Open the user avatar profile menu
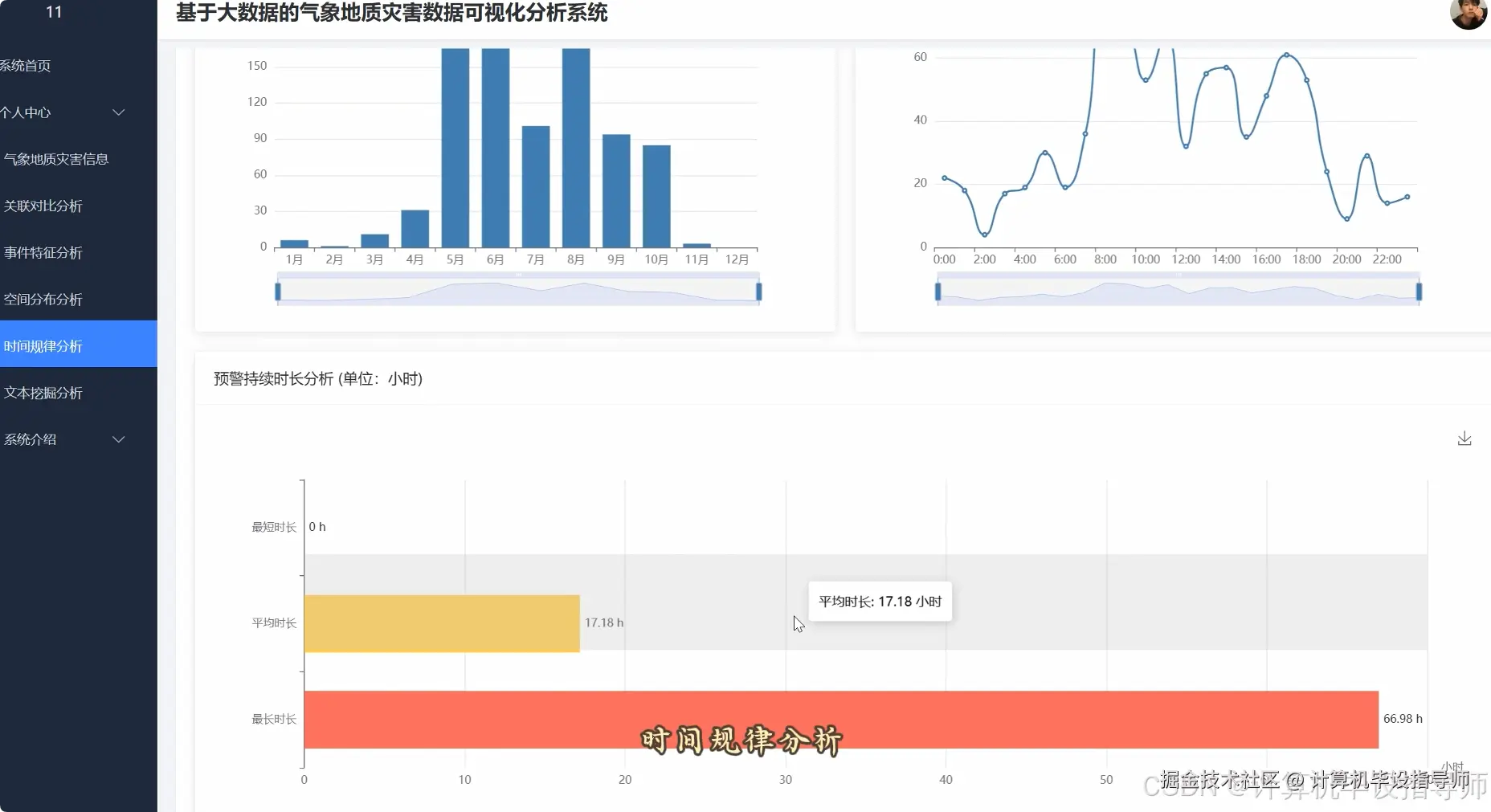 point(1469,14)
